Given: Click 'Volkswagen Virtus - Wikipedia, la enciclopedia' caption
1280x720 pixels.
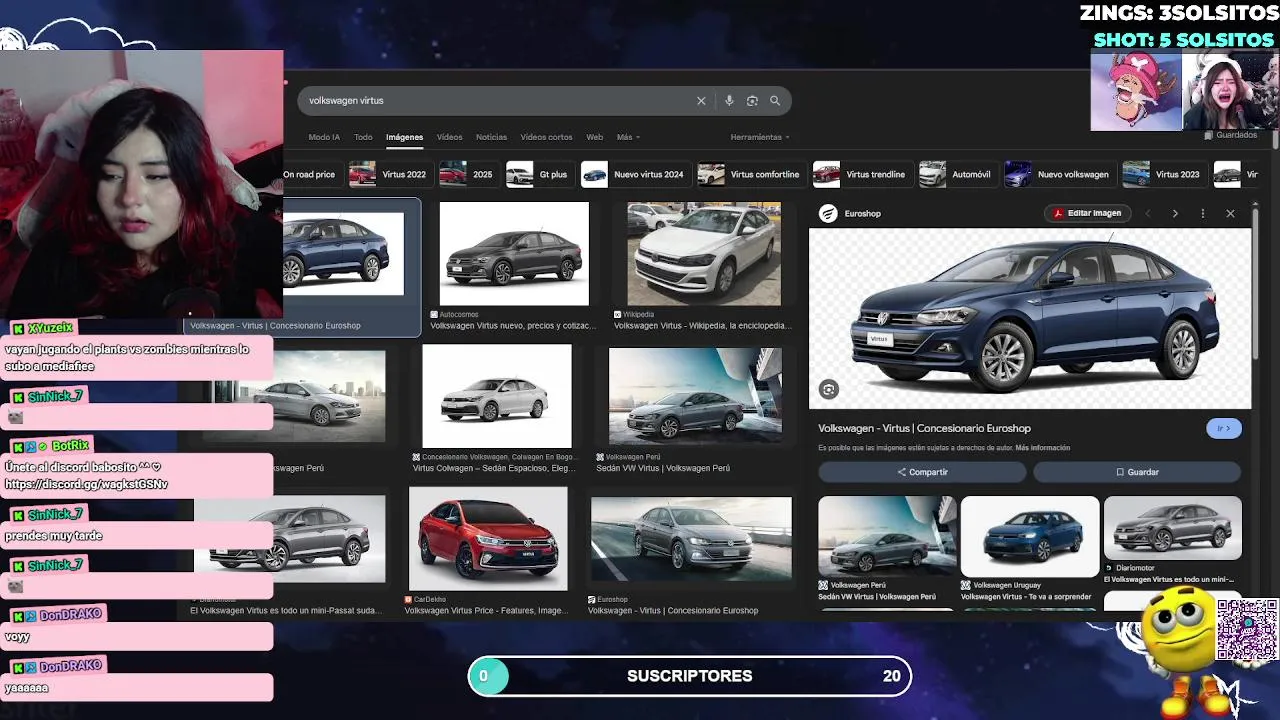Looking at the screenshot, I should (x=702, y=326).
